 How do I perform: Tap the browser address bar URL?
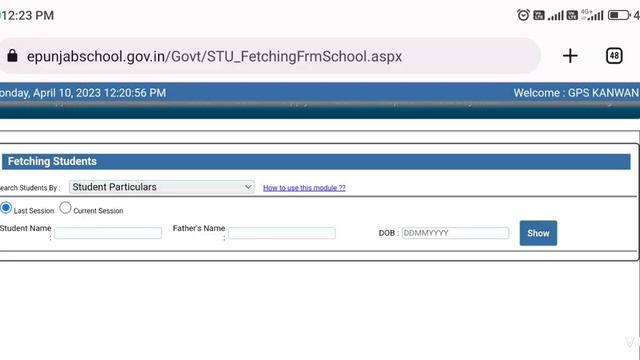[214, 56]
